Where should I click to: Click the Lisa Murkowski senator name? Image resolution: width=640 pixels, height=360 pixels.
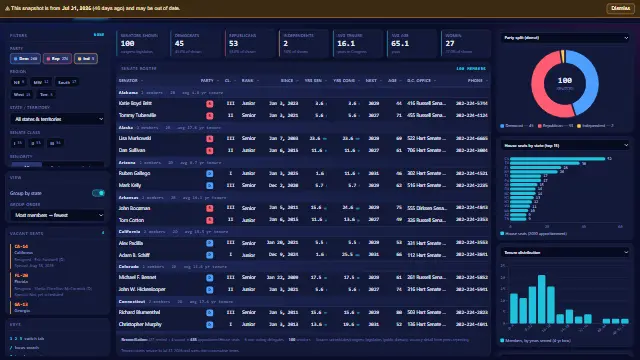135,139
